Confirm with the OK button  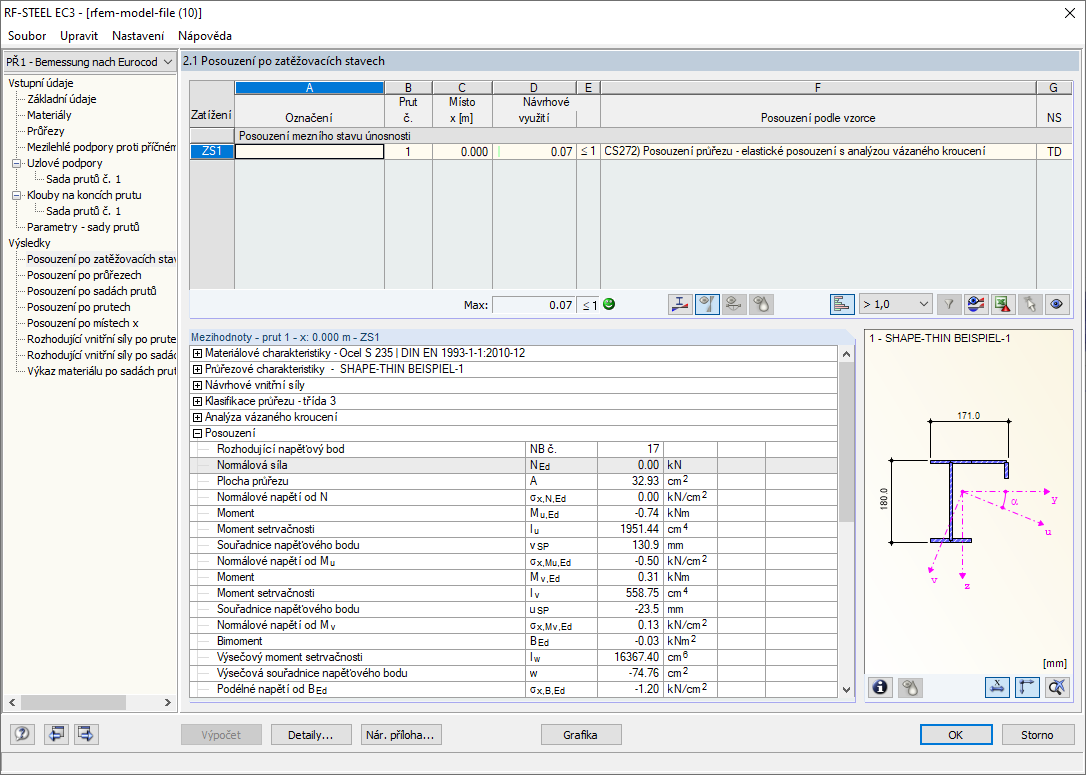click(956, 735)
